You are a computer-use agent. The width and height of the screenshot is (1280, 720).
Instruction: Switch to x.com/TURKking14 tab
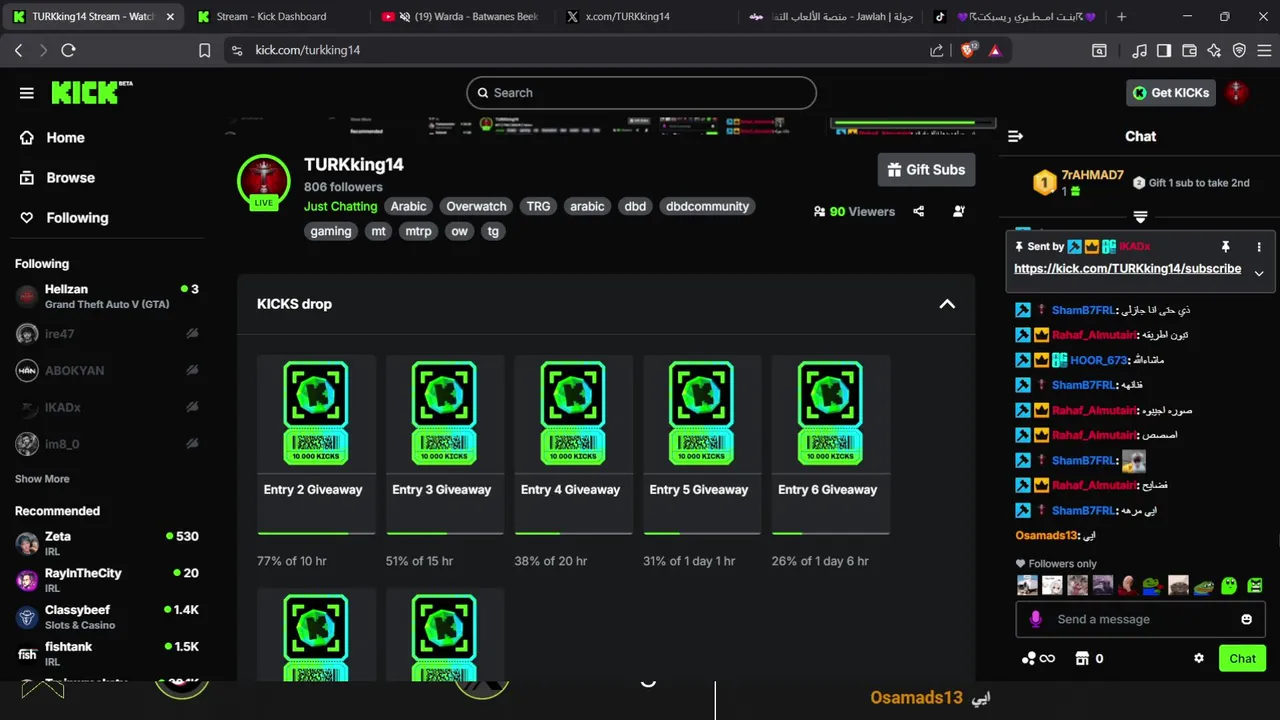645,17
